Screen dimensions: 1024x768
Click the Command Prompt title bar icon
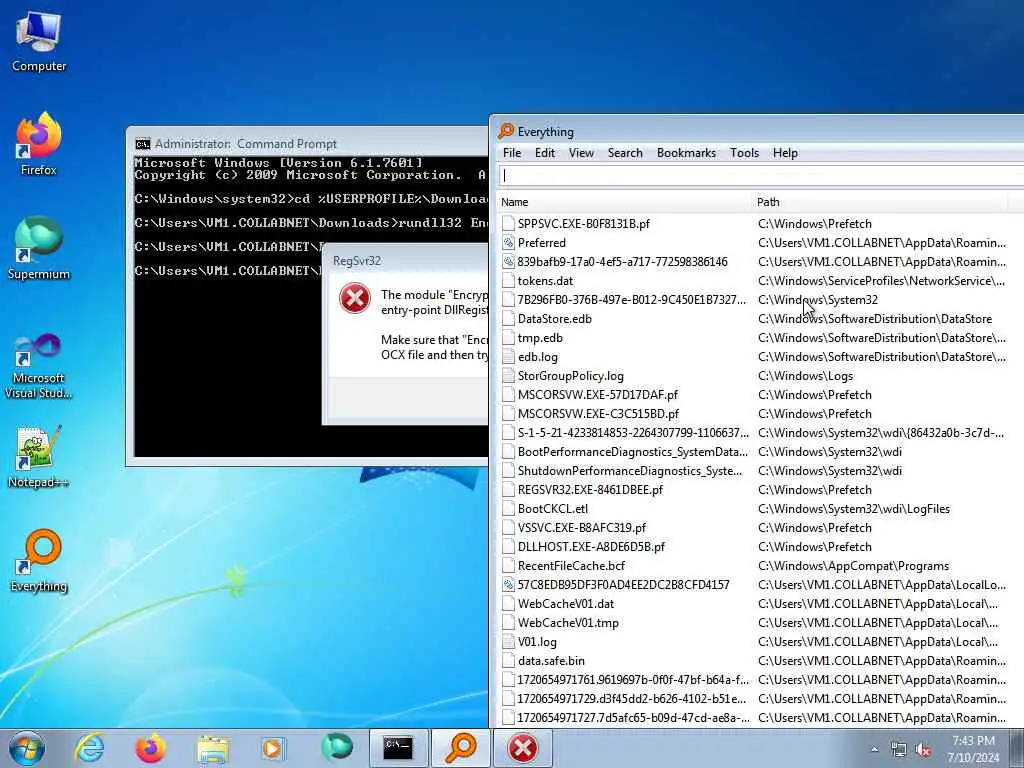(x=142, y=144)
